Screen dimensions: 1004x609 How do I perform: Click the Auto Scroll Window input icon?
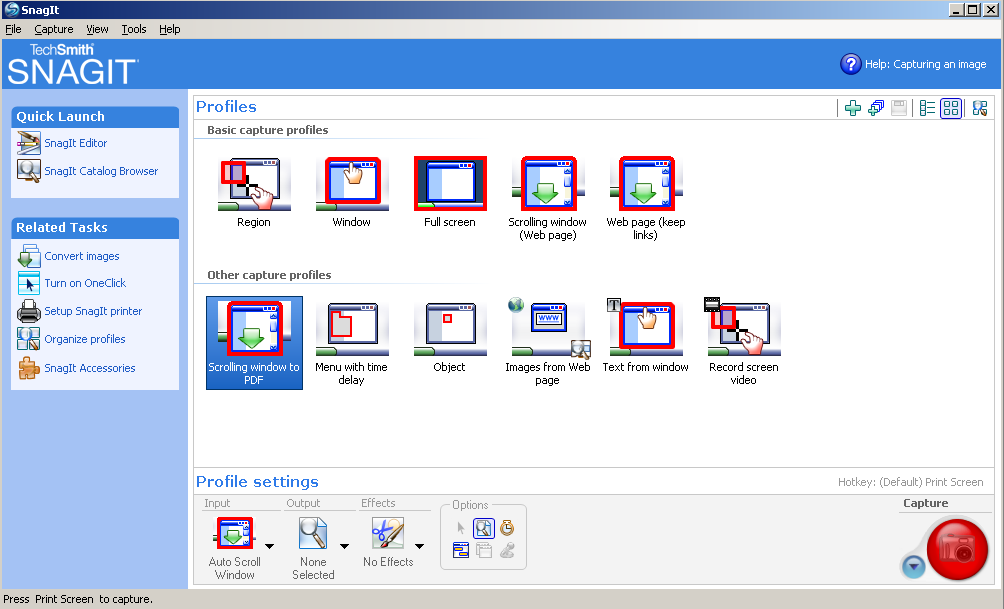235,533
